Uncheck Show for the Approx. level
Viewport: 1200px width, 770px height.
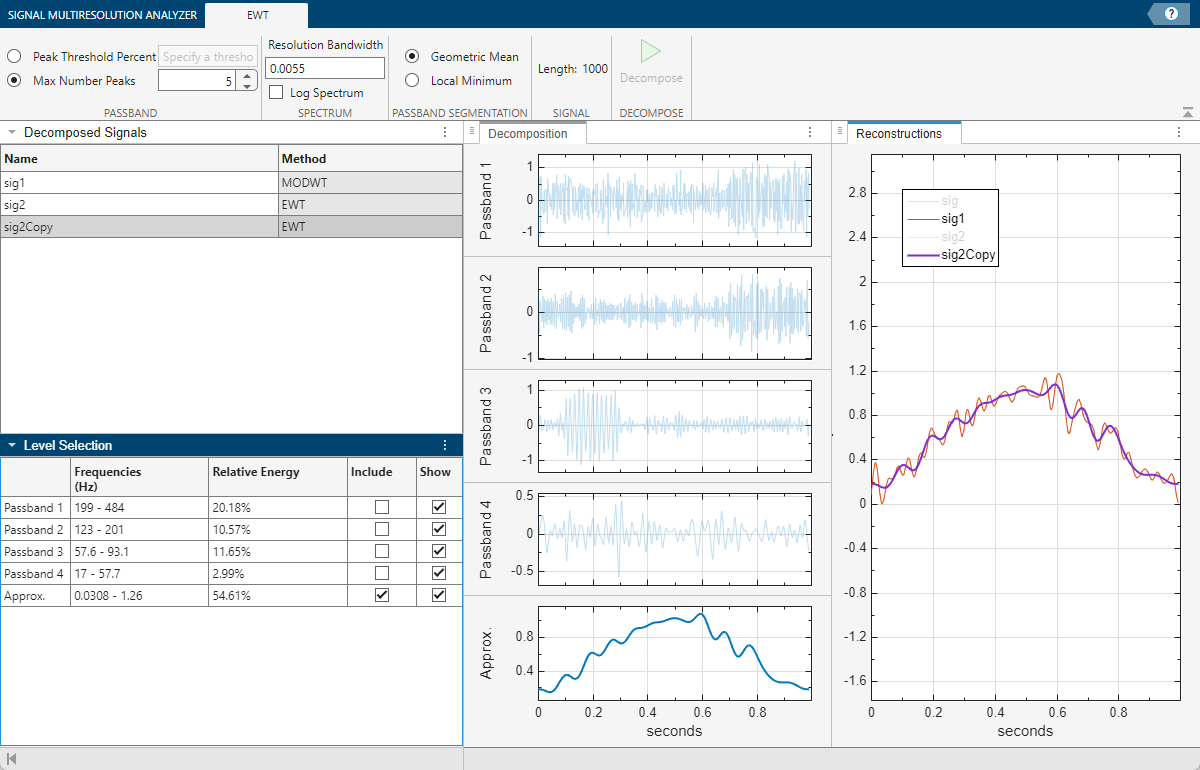click(x=437, y=595)
